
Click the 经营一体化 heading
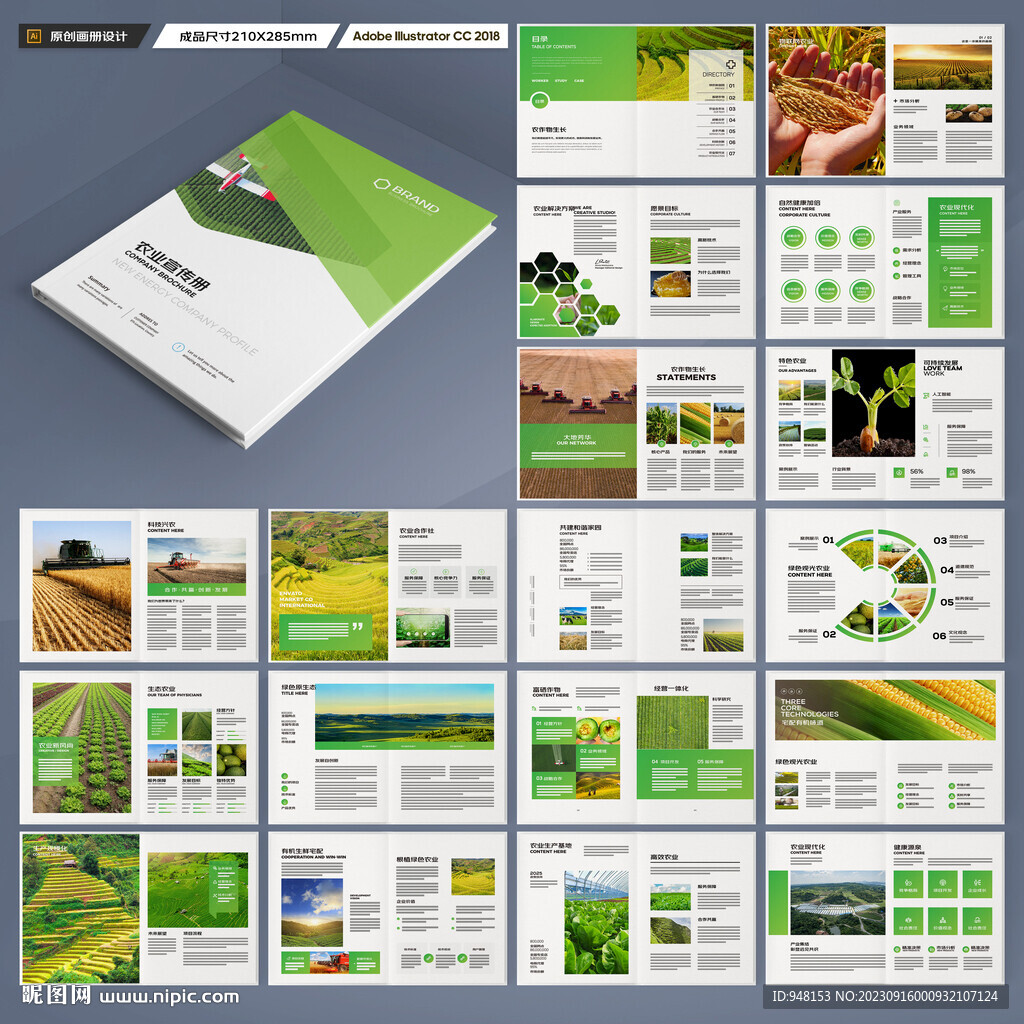pyautogui.click(x=671, y=688)
